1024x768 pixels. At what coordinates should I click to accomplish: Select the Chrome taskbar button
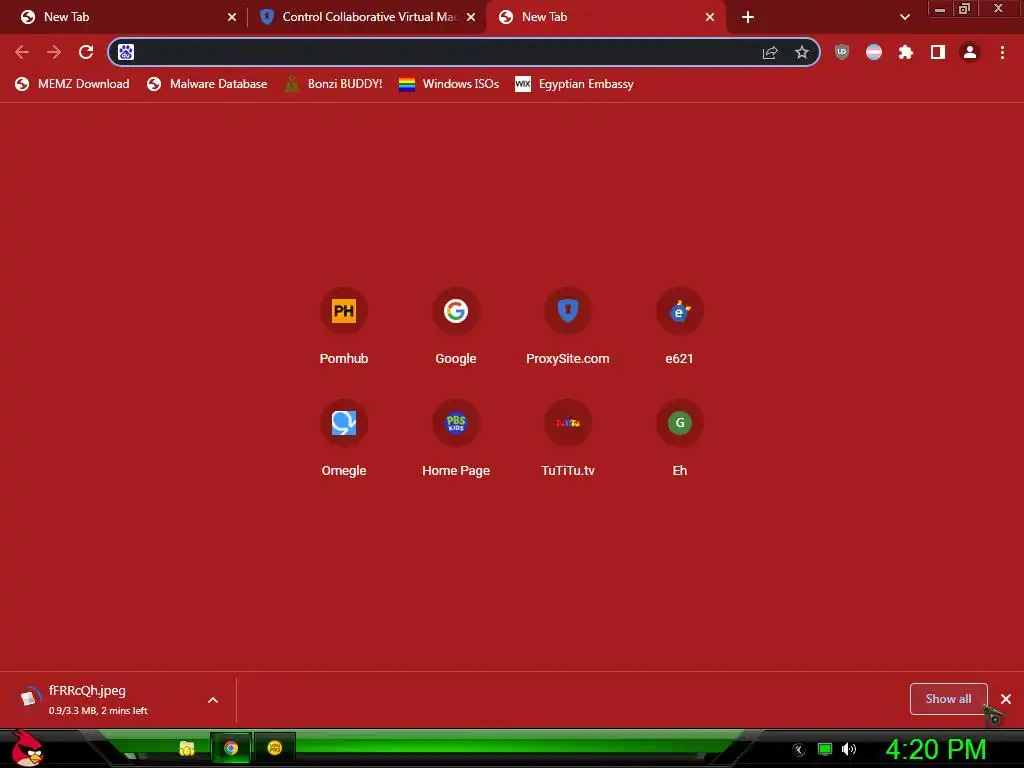coord(231,748)
